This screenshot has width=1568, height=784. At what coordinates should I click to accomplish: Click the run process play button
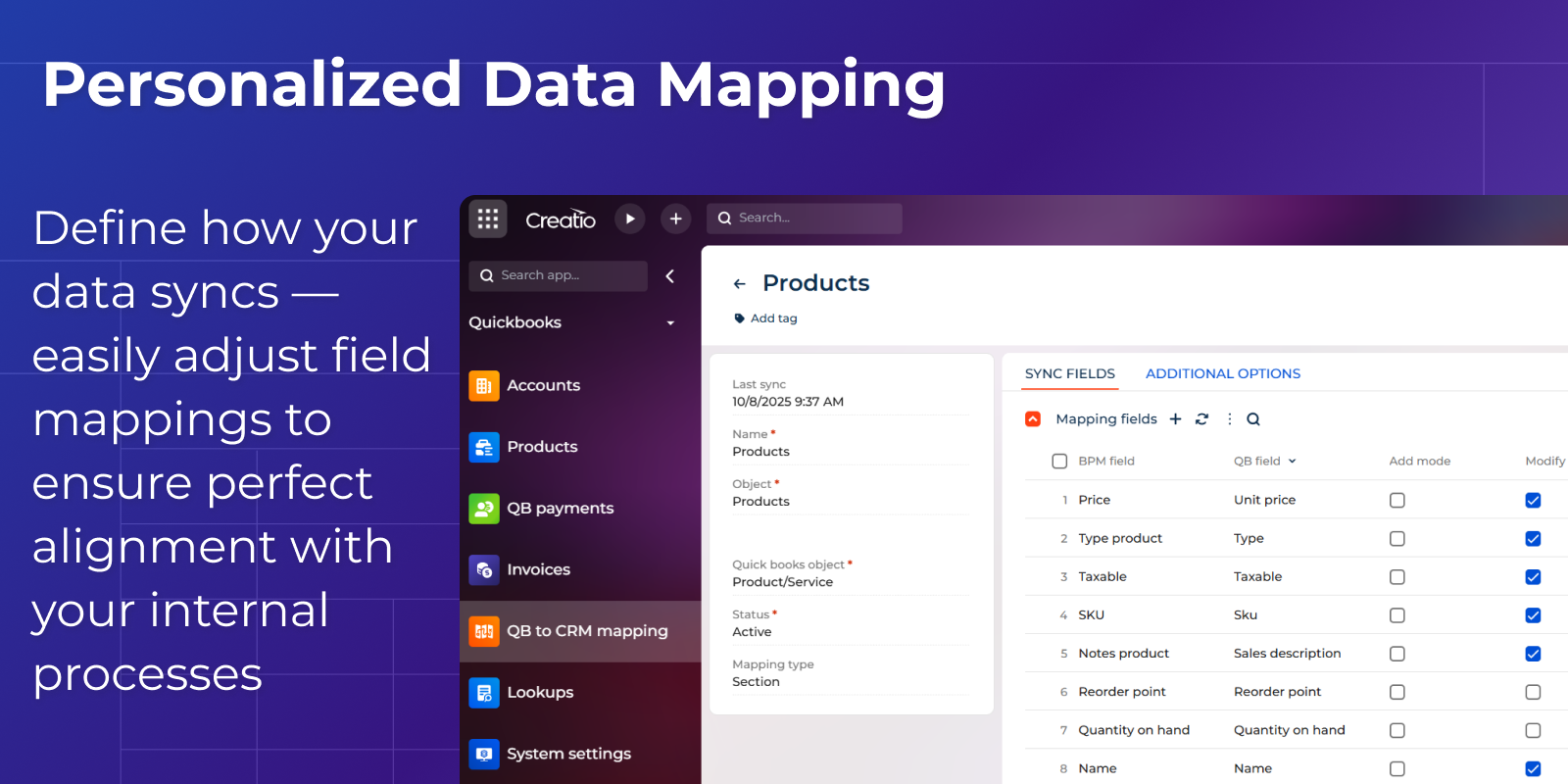click(x=630, y=219)
